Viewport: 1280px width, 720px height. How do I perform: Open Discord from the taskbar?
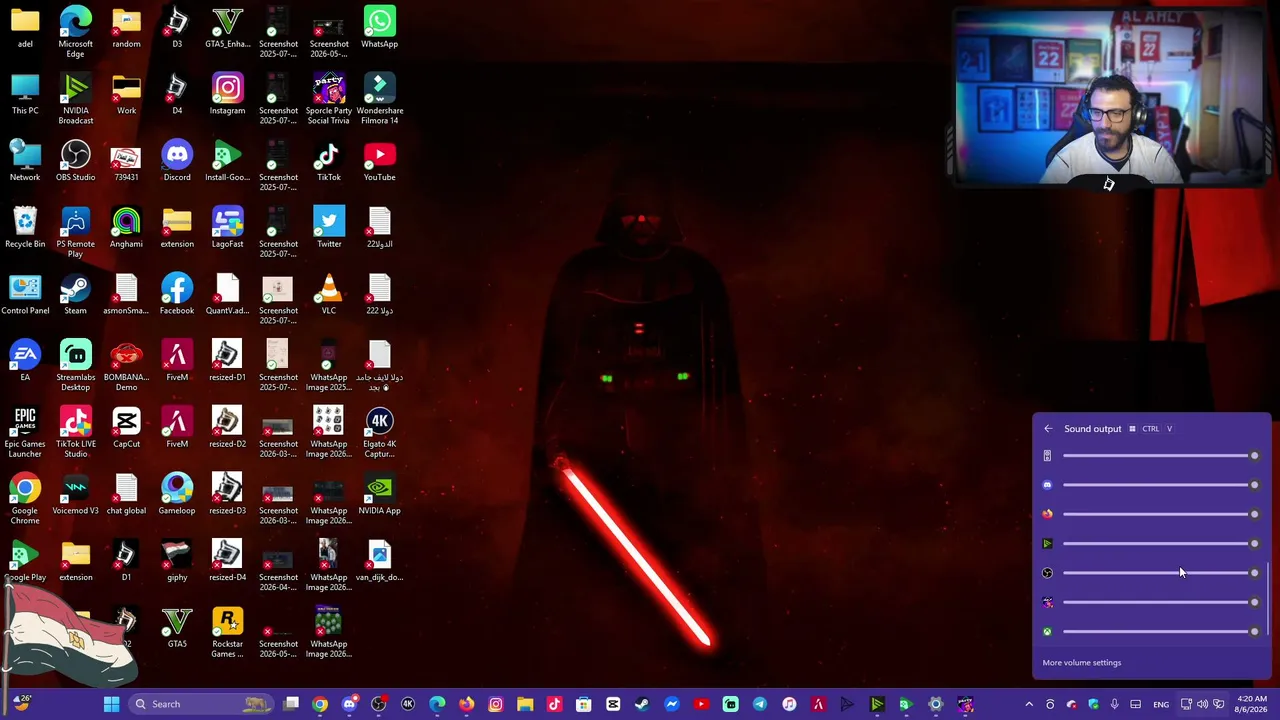coord(349,704)
